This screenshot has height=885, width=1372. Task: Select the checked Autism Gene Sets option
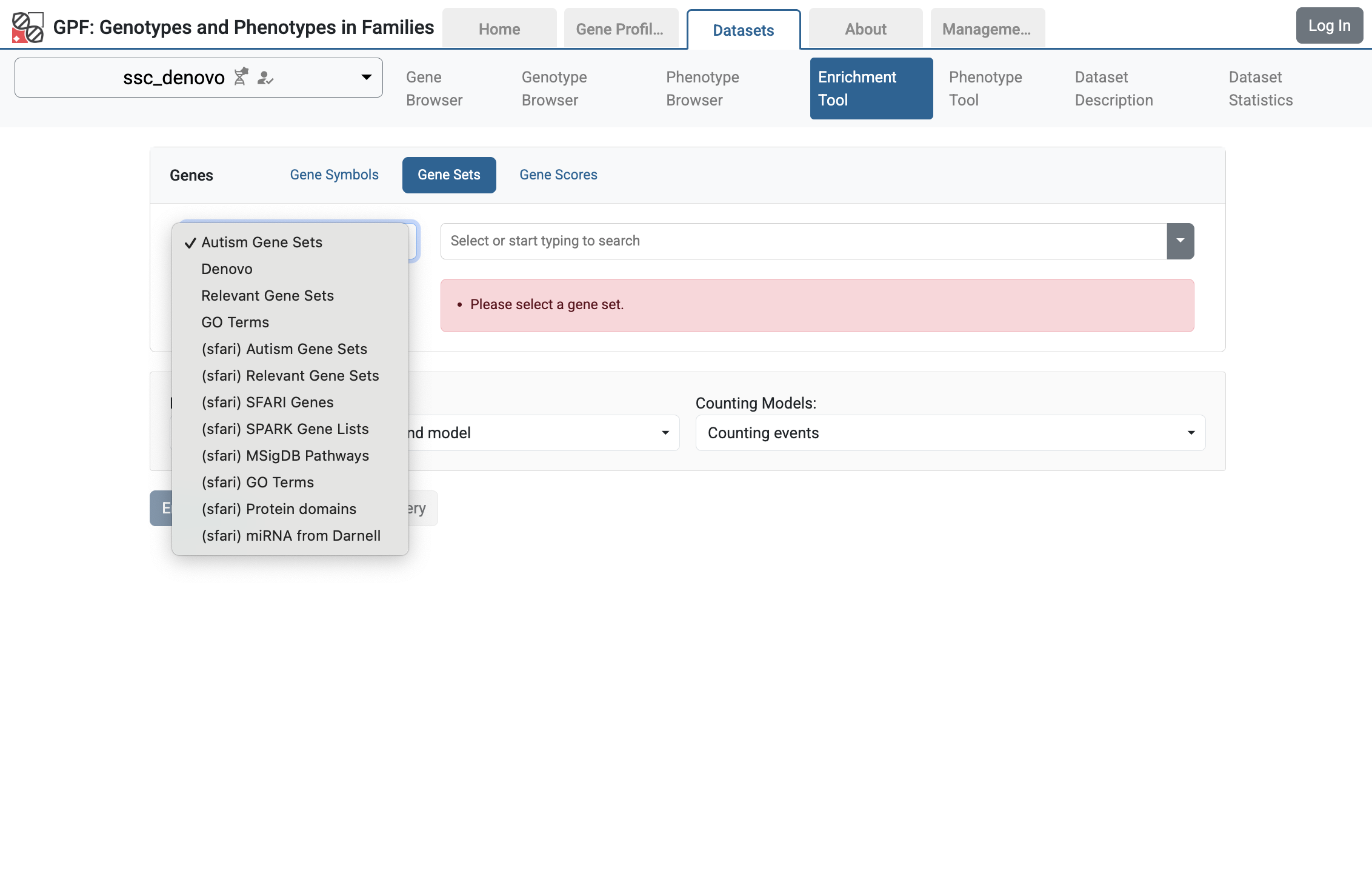point(261,242)
